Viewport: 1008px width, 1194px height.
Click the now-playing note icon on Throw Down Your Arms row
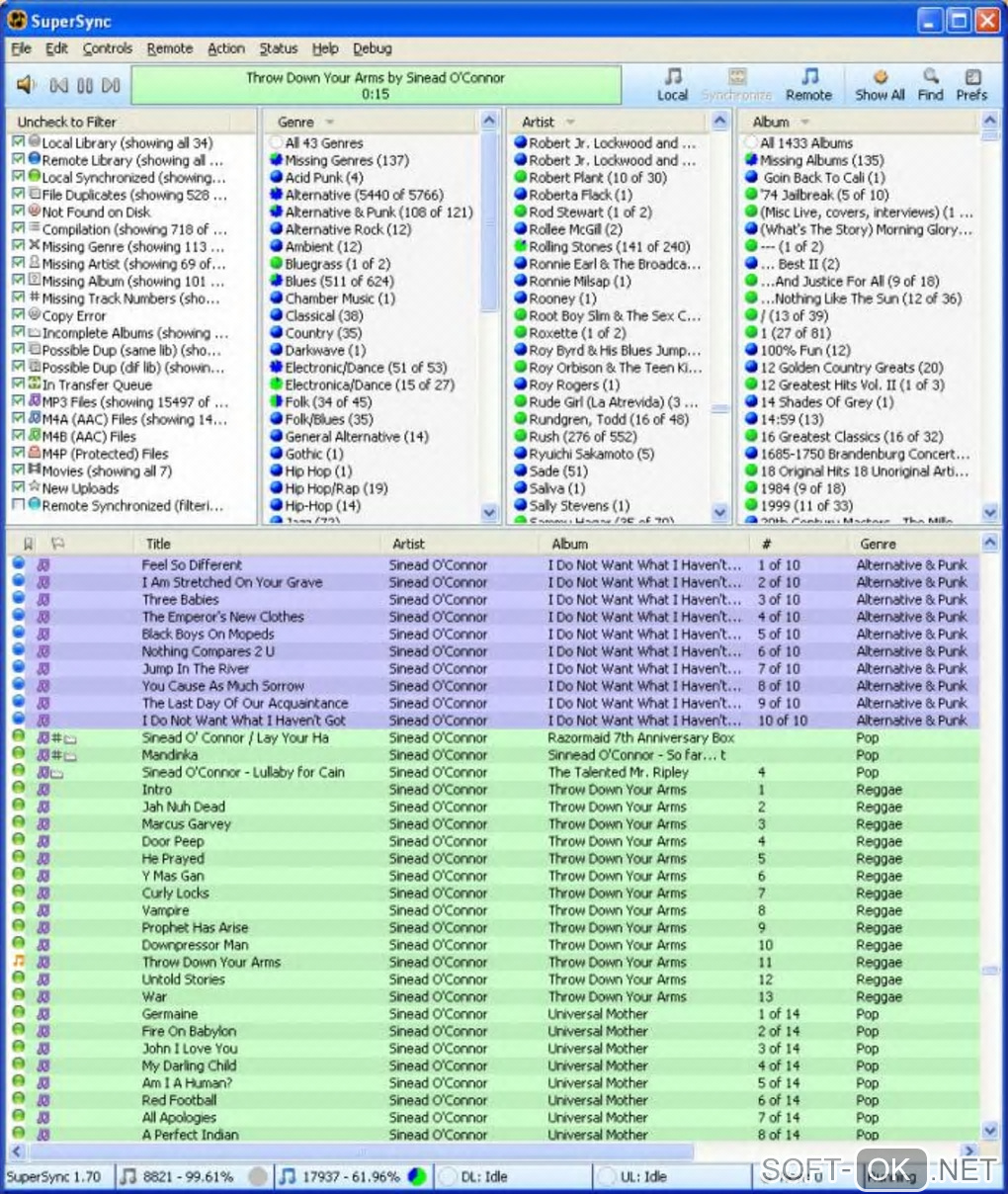click(x=18, y=962)
